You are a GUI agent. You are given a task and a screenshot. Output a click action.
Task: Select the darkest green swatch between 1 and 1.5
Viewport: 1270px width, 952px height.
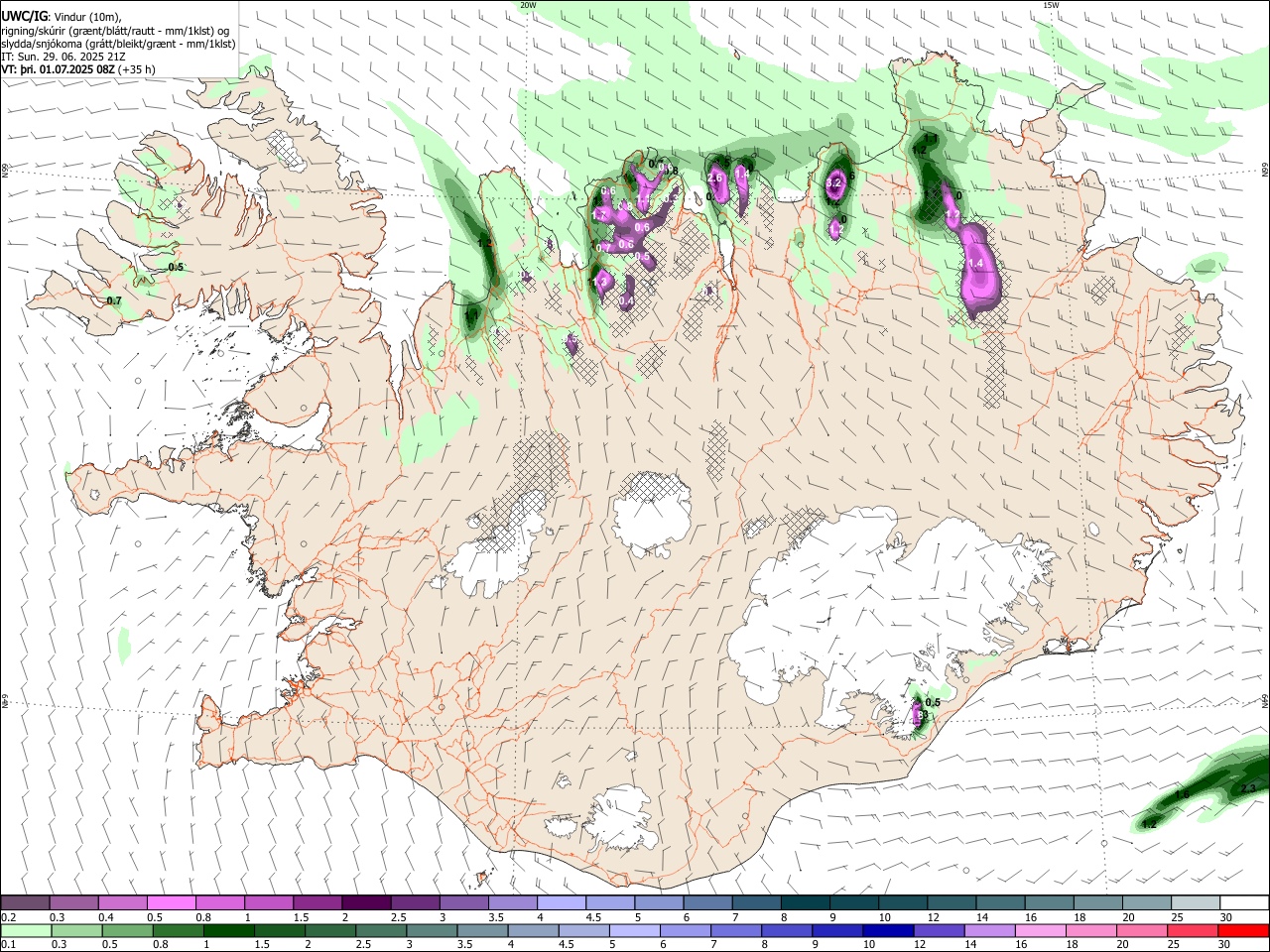click(229, 931)
